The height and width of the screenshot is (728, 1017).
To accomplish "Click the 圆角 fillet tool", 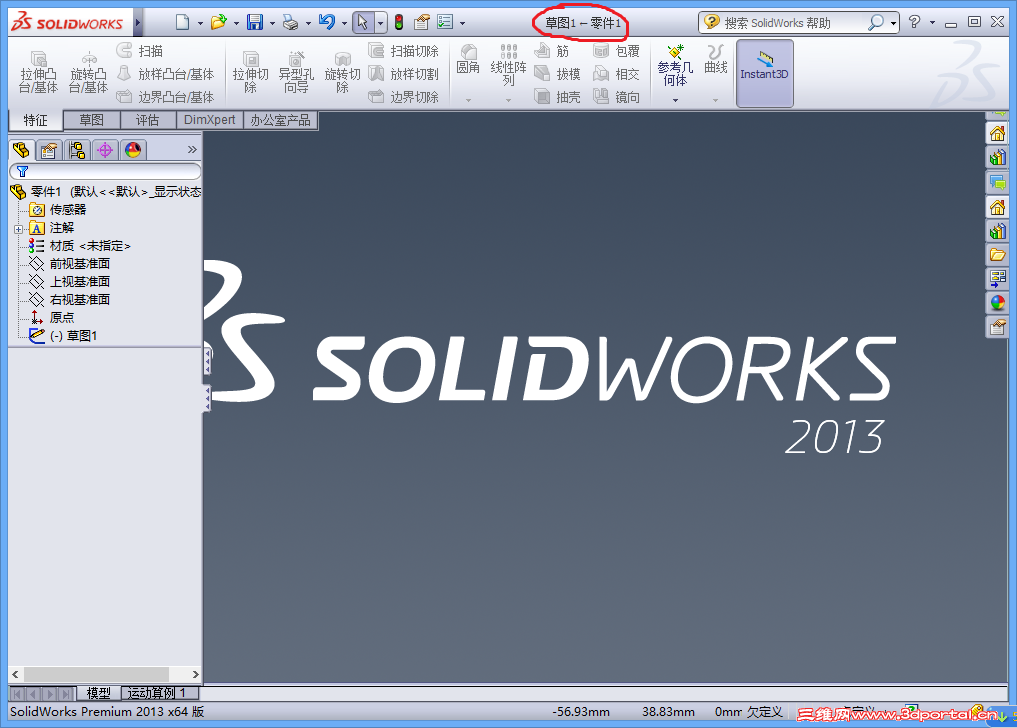I will coord(468,60).
